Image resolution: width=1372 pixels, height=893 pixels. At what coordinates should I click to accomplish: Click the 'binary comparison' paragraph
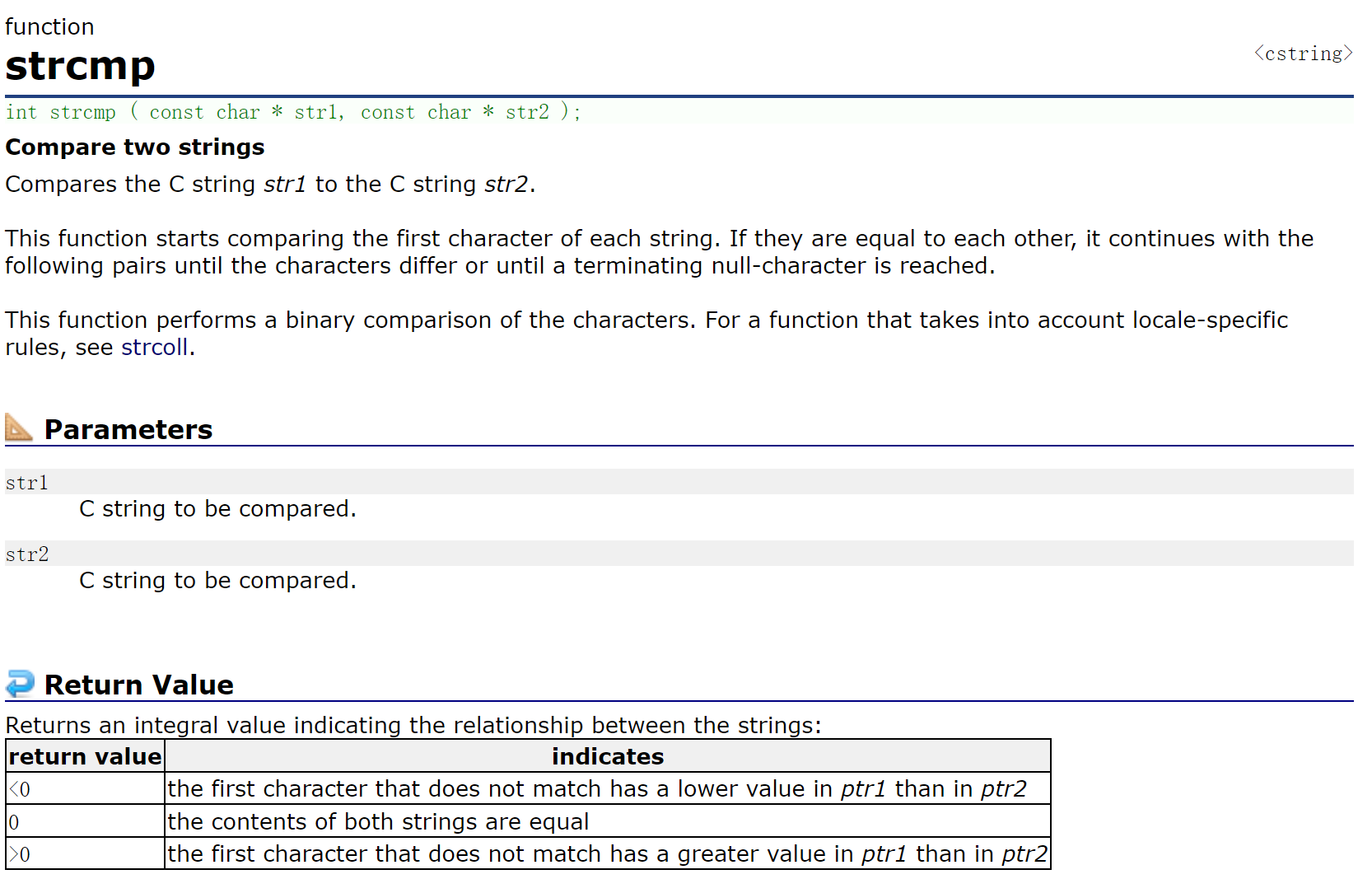(x=646, y=334)
